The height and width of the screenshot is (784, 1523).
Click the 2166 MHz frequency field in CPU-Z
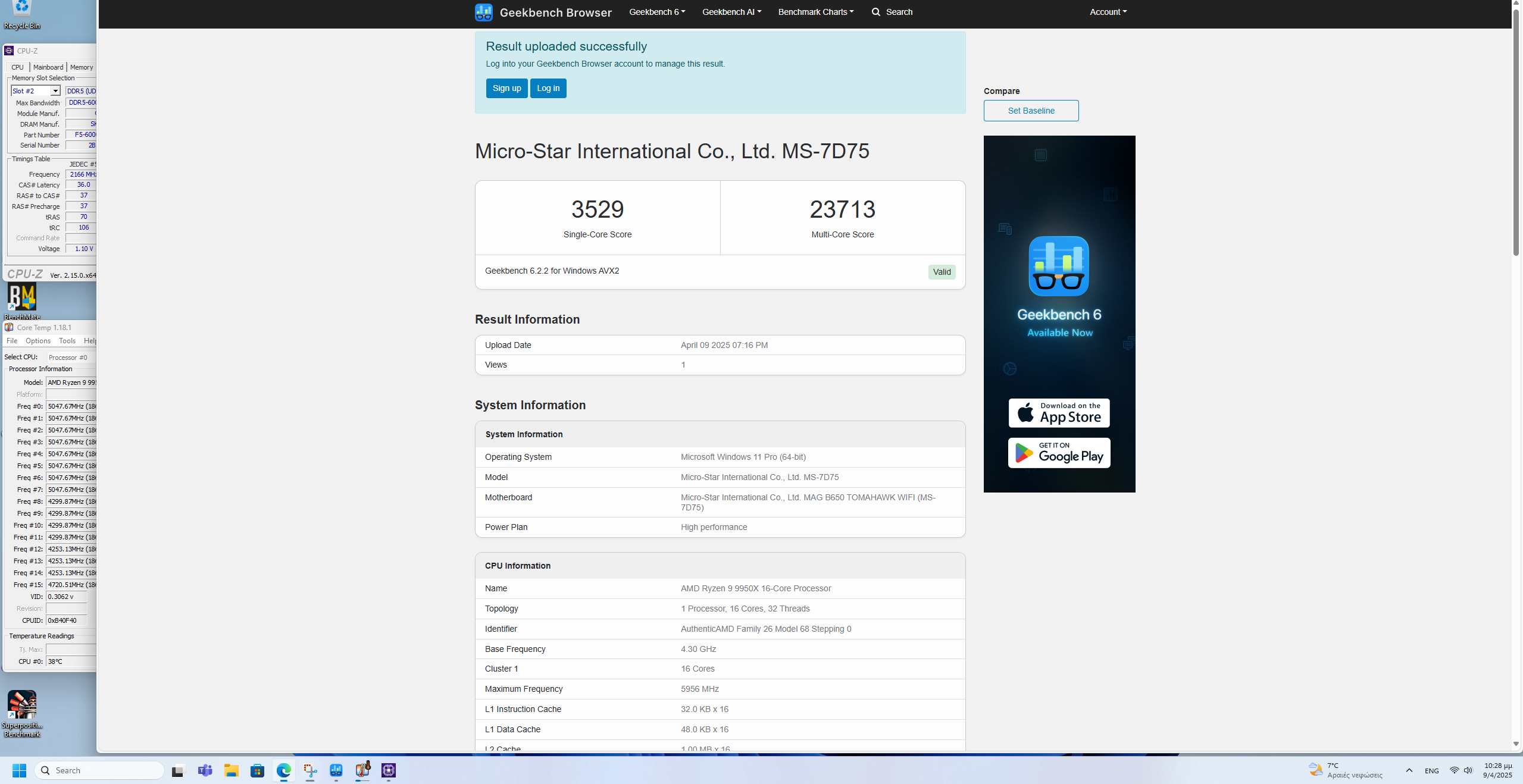point(81,174)
